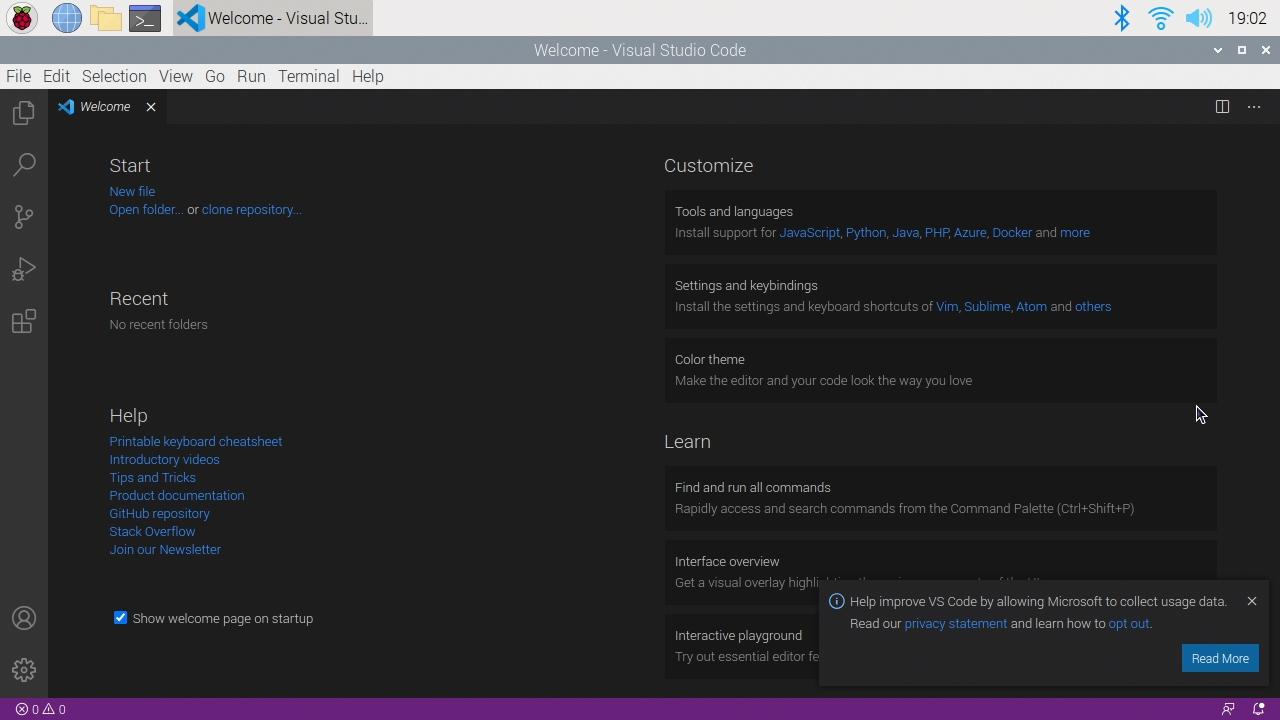Uncheck Show welcome page on startup
This screenshot has width=1280, height=720.
point(120,618)
